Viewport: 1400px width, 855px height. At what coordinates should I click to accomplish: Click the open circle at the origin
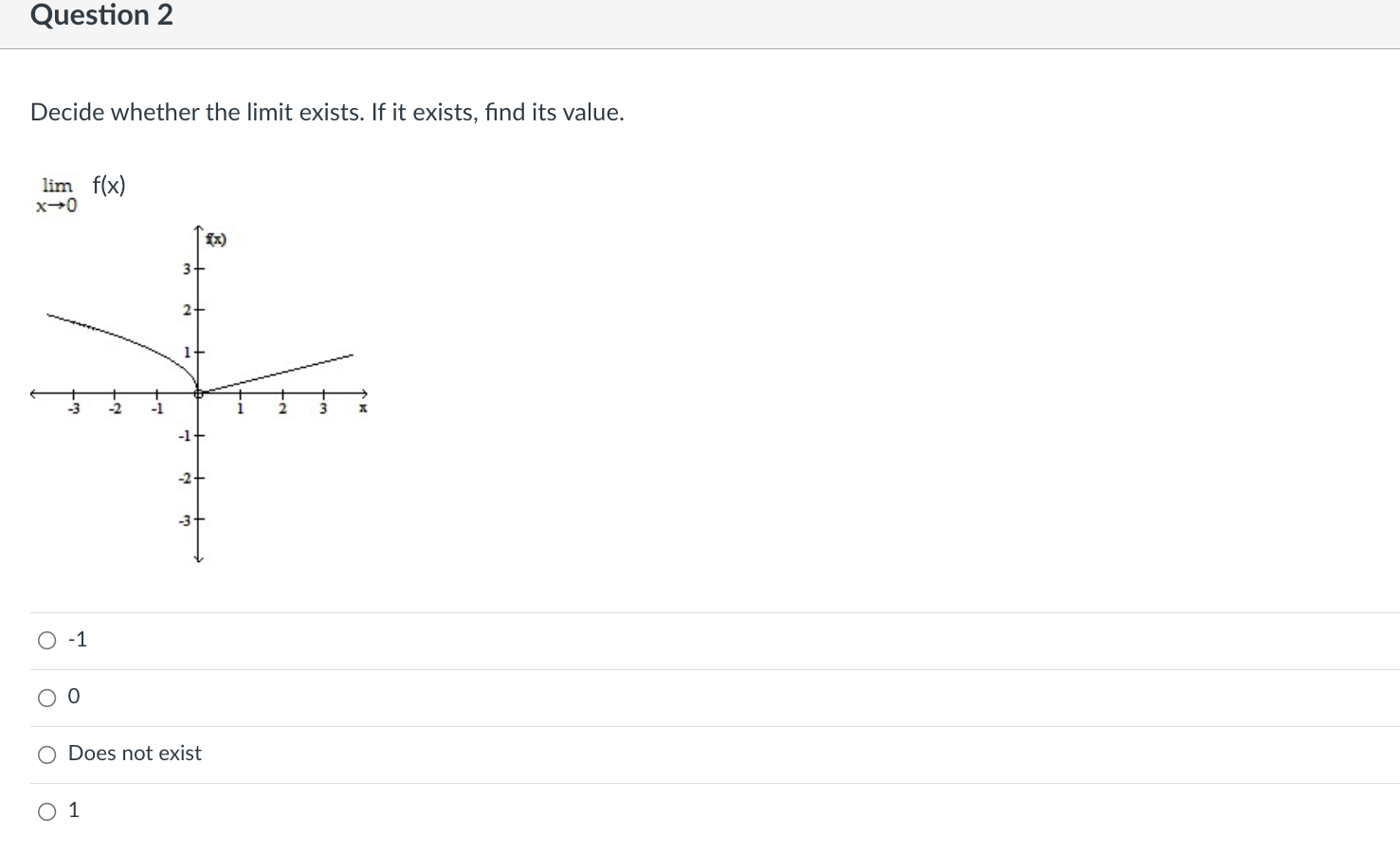pos(199,392)
